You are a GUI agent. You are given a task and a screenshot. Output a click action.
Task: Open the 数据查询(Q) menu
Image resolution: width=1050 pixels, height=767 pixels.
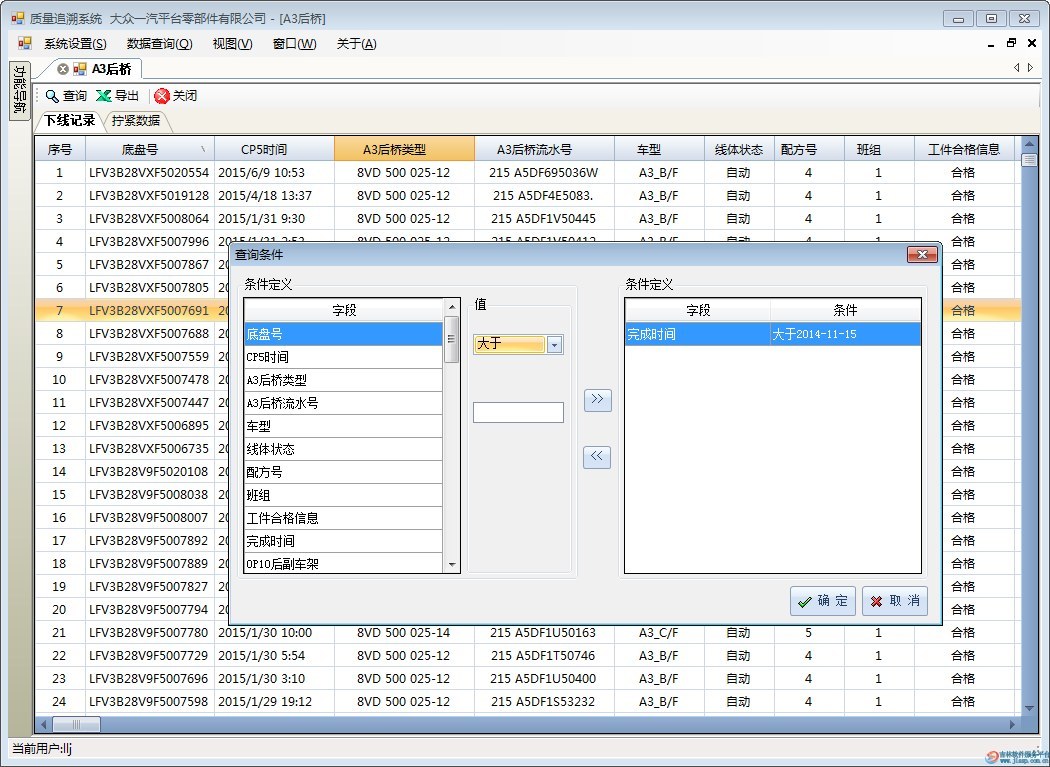pyautogui.click(x=159, y=44)
